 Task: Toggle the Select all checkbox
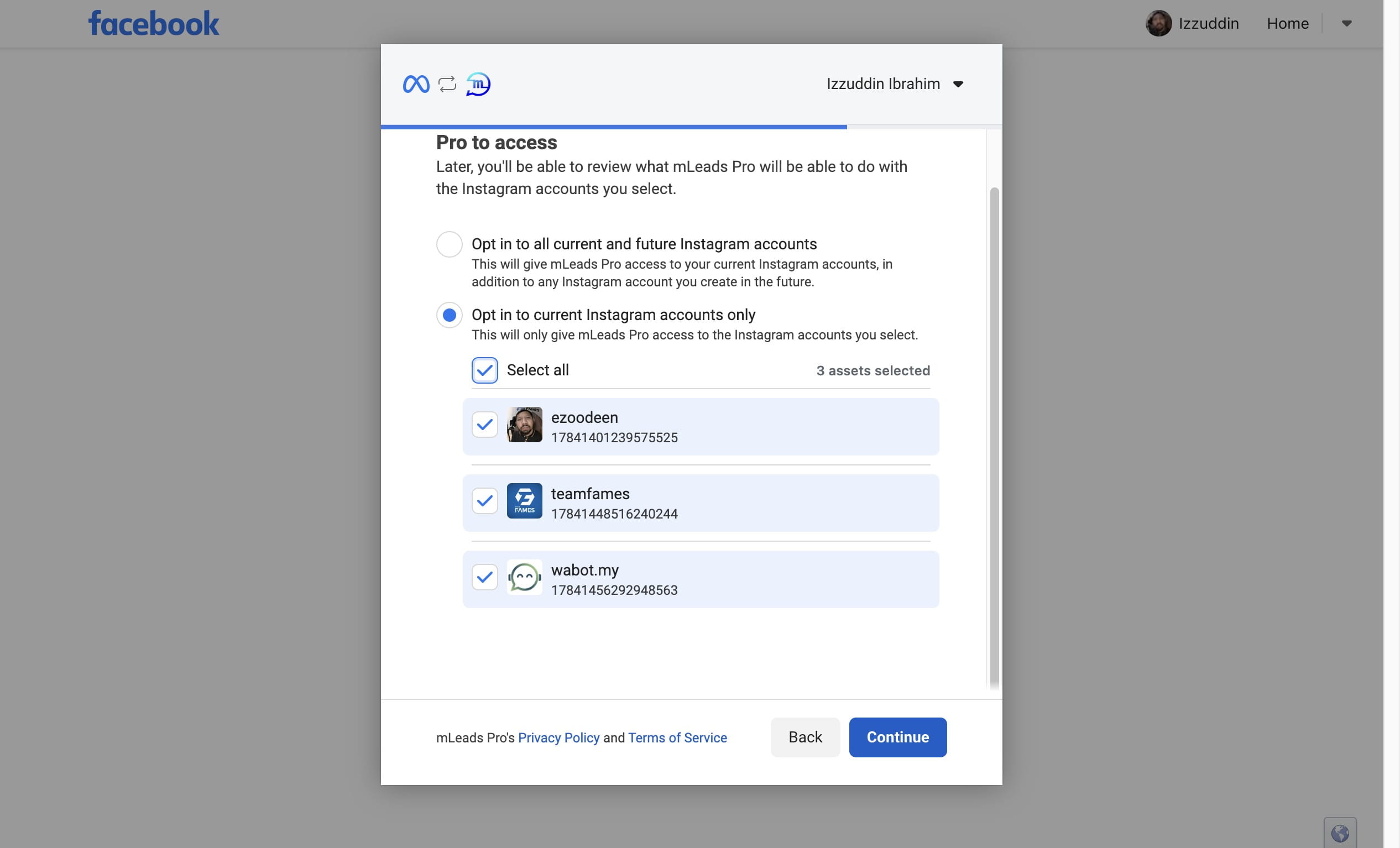[x=484, y=370]
